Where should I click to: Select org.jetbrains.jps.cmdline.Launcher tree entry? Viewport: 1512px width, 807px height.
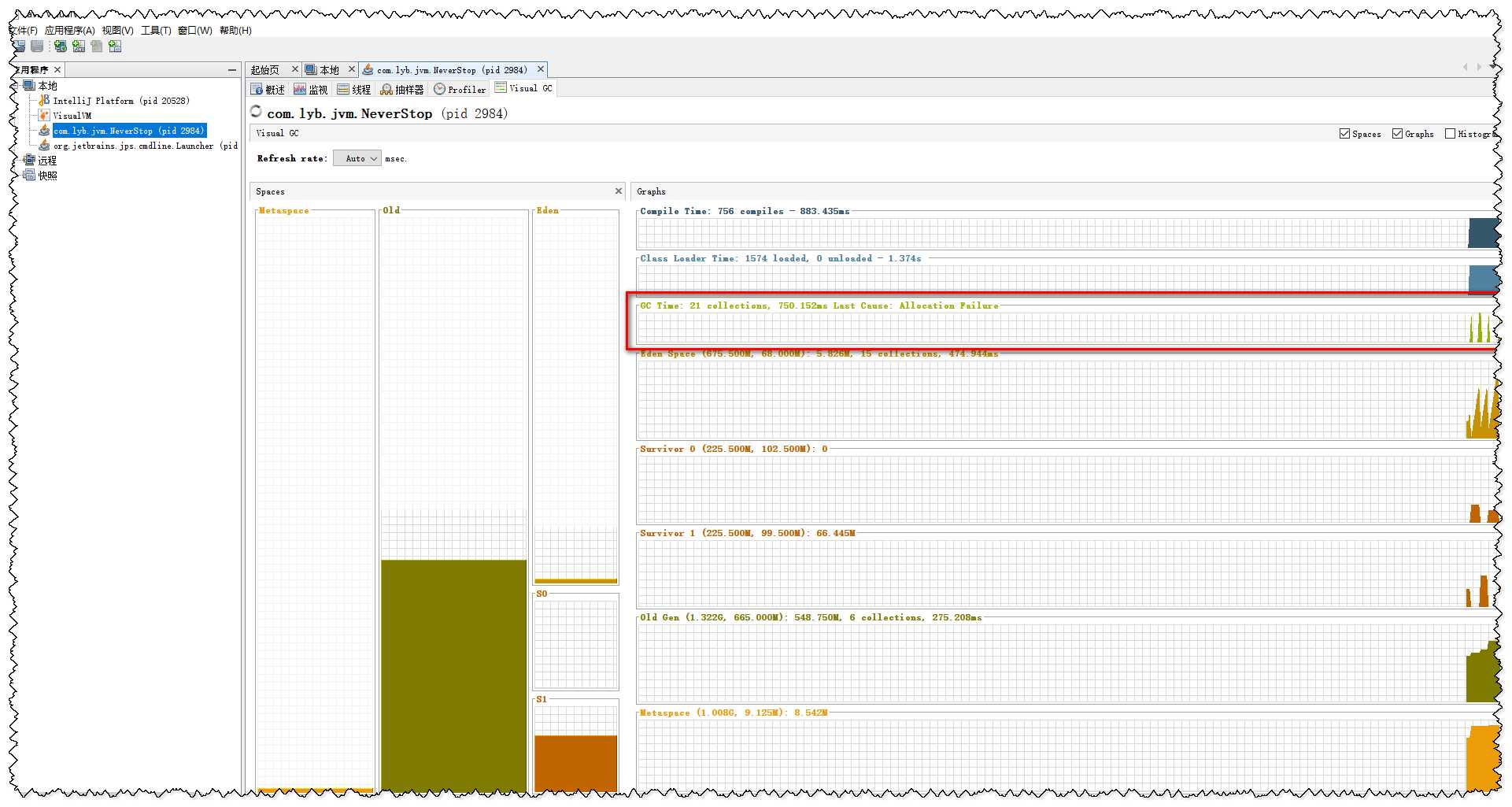[x=146, y=146]
